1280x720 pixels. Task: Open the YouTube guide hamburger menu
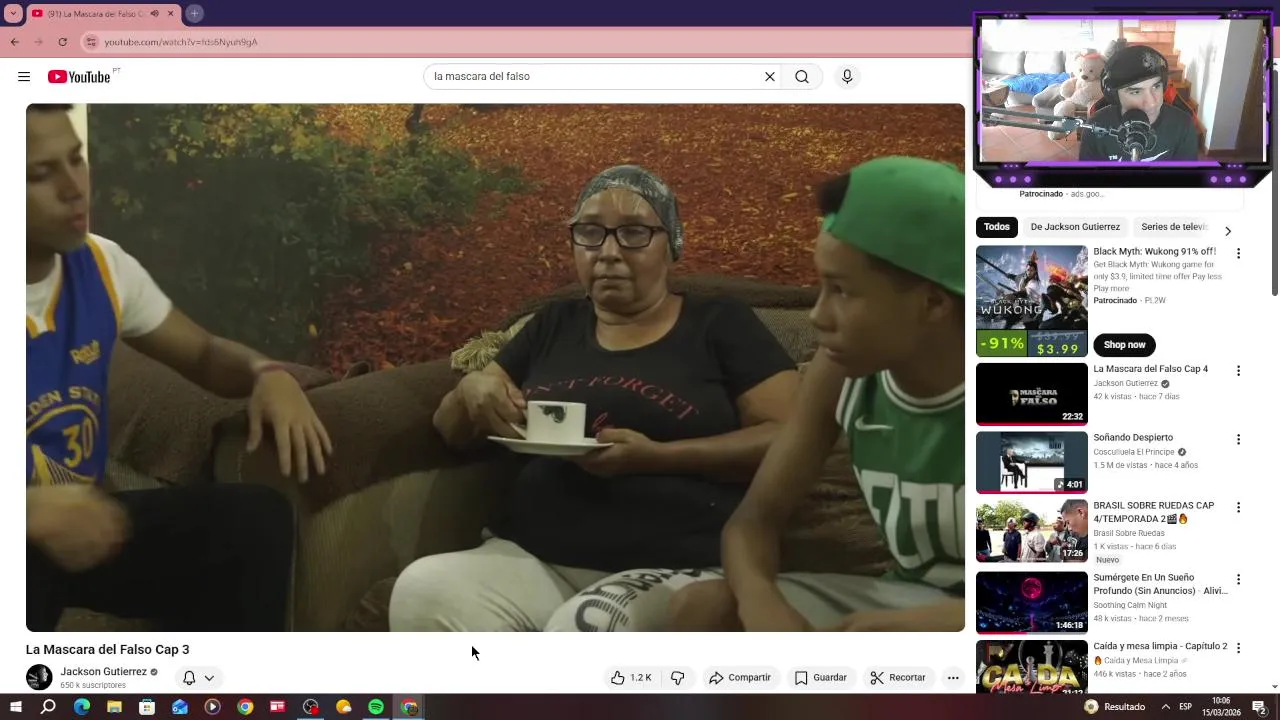coord(24,77)
